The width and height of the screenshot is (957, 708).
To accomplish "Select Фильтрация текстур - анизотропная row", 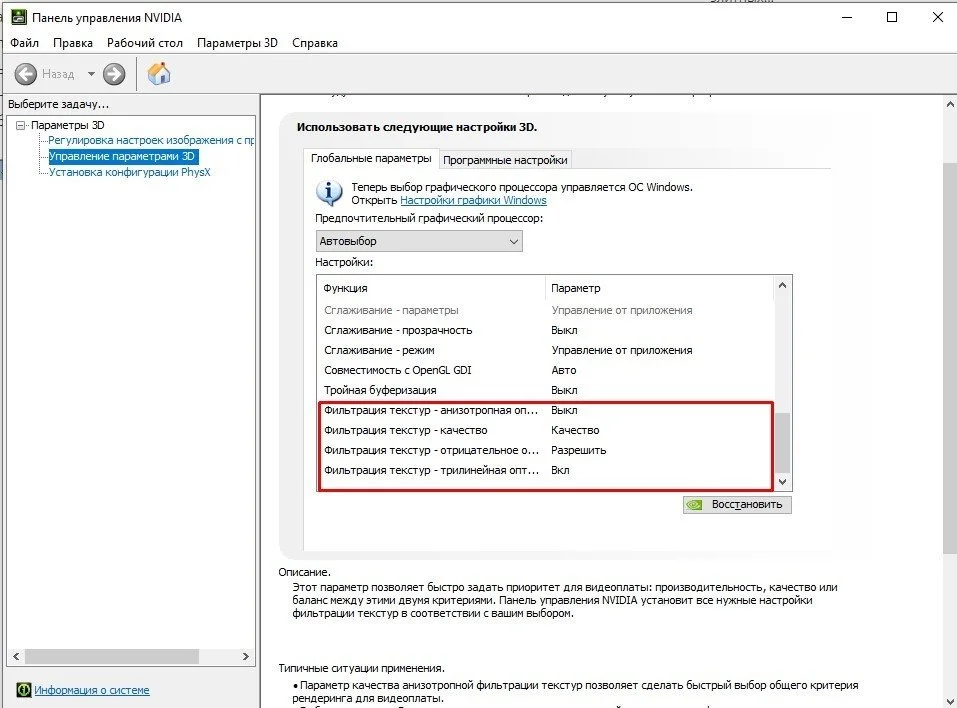I will pyautogui.click(x=546, y=410).
